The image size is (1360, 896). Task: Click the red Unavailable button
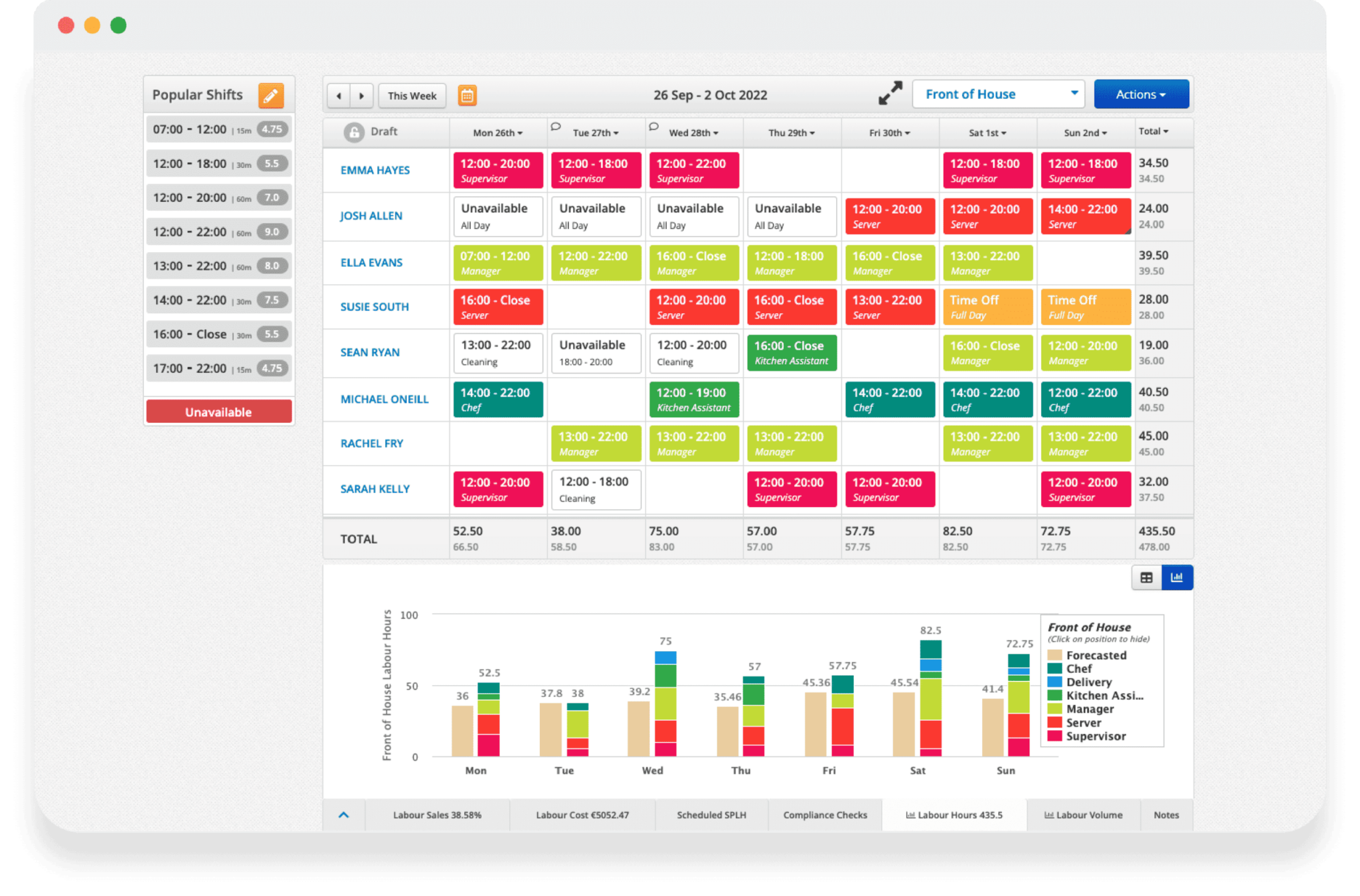click(218, 411)
